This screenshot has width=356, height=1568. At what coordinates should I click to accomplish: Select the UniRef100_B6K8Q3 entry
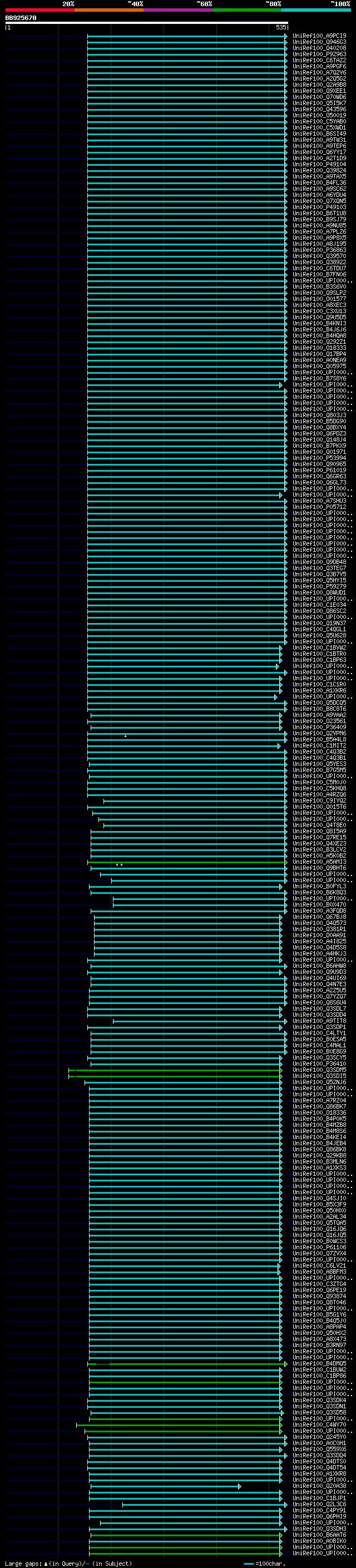point(319,892)
